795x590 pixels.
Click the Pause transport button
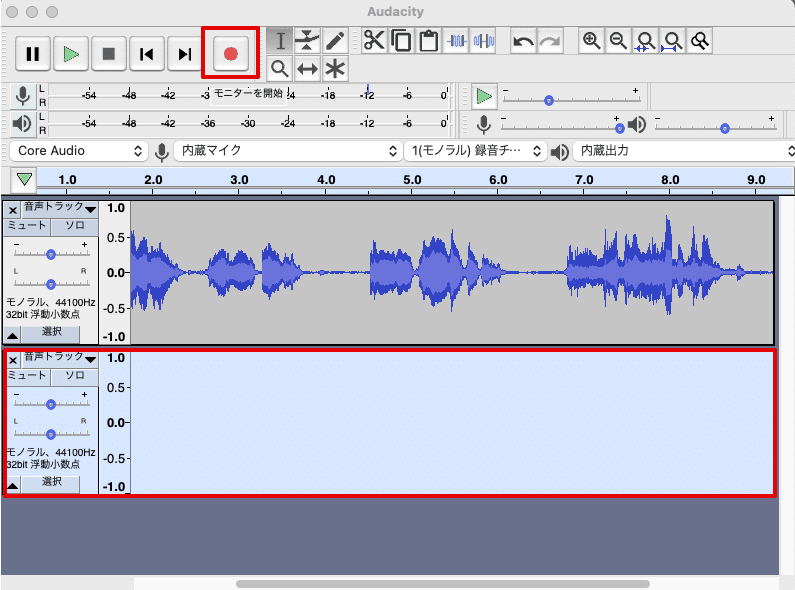tap(33, 54)
